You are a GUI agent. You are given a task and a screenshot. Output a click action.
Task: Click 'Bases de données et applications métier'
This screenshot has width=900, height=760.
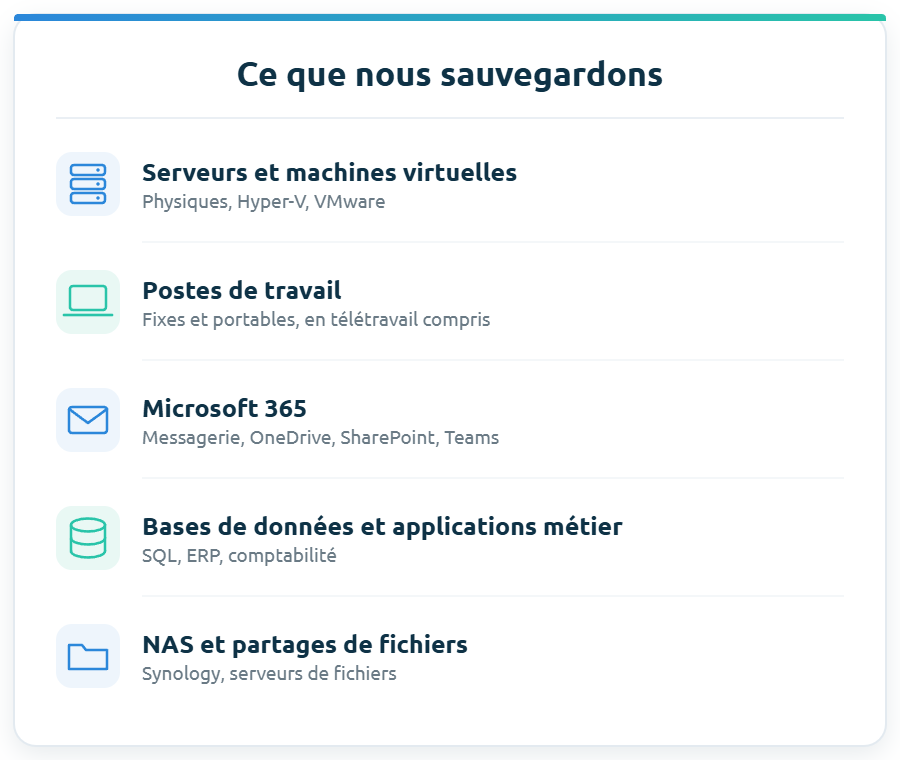(x=382, y=527)
